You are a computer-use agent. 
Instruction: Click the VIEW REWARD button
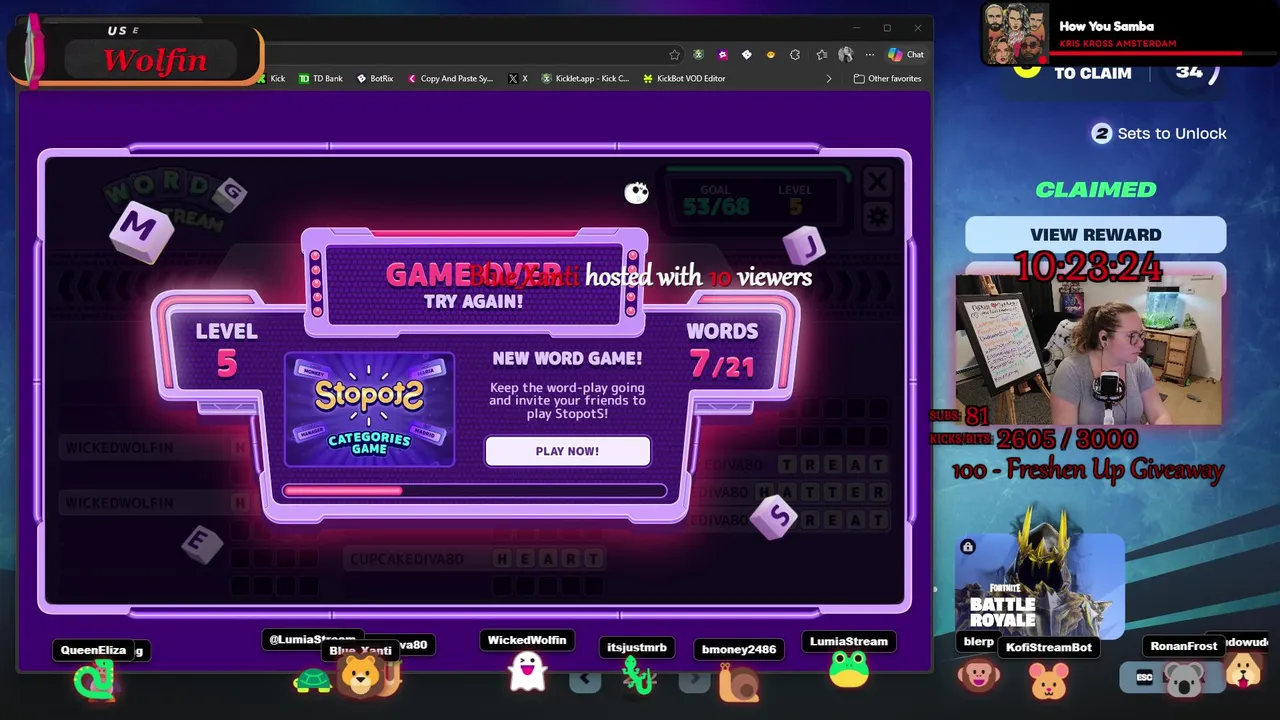pos(1095,235)
